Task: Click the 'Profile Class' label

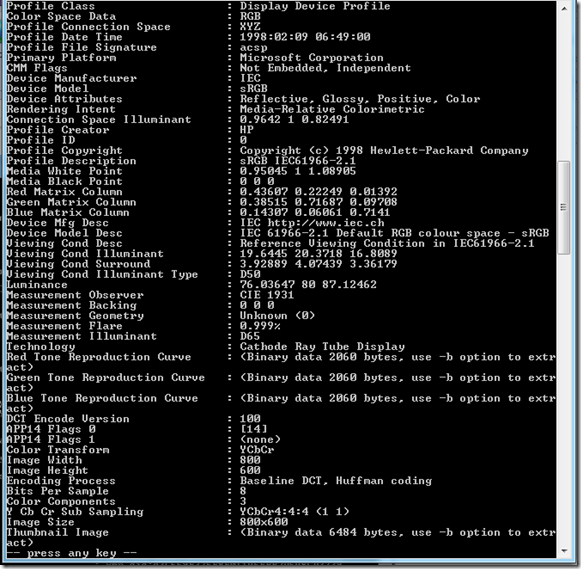Action: point(51,6)
